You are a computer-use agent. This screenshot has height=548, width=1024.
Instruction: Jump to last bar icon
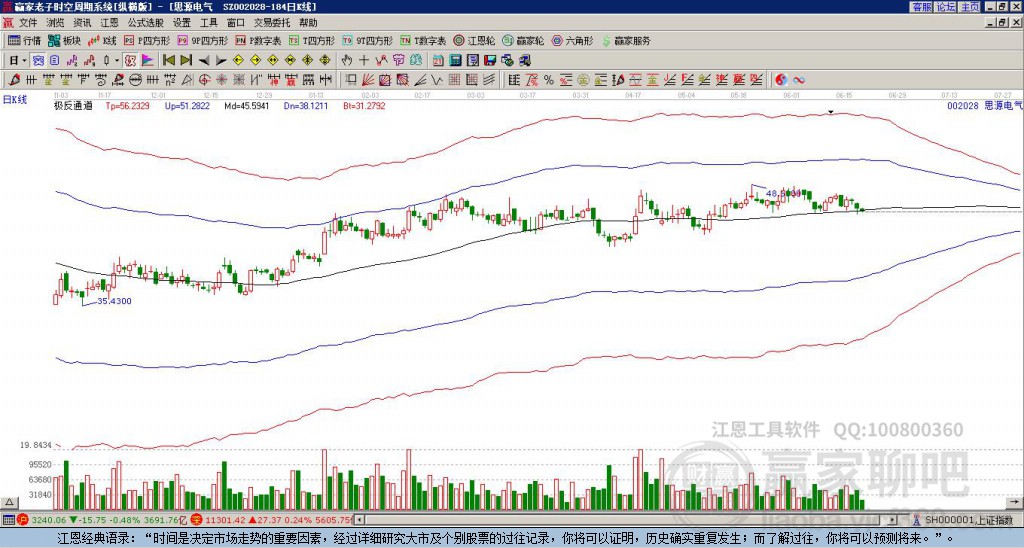[x=186, y=61]
